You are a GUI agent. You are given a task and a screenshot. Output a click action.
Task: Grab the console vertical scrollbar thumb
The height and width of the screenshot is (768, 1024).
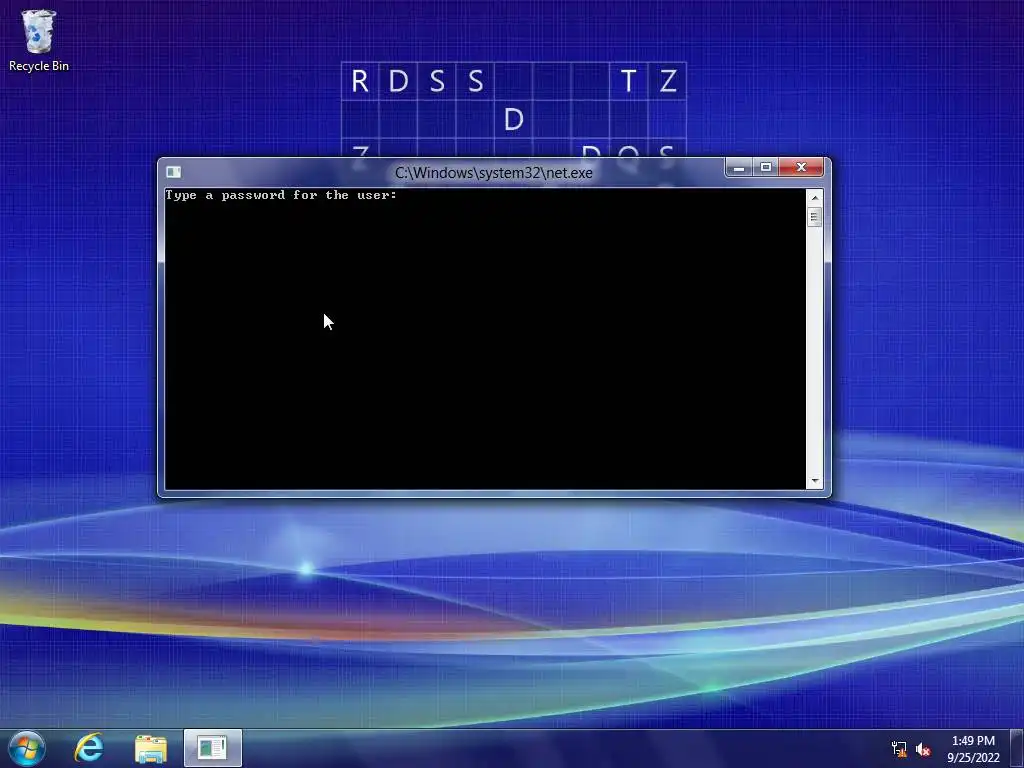click(814, 217)
